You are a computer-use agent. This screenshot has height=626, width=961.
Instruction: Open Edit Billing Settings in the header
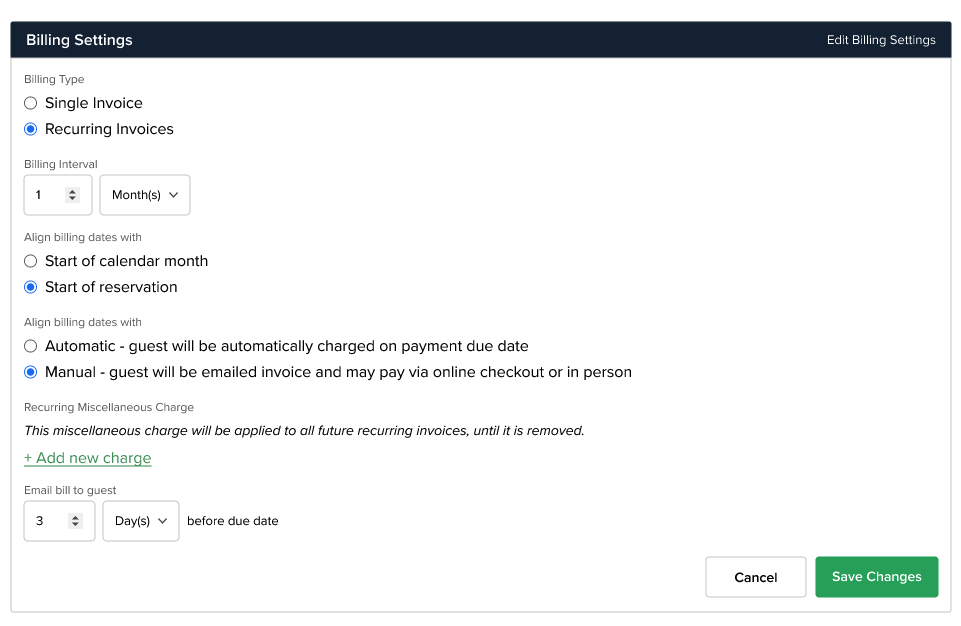[x=880, y=39]
